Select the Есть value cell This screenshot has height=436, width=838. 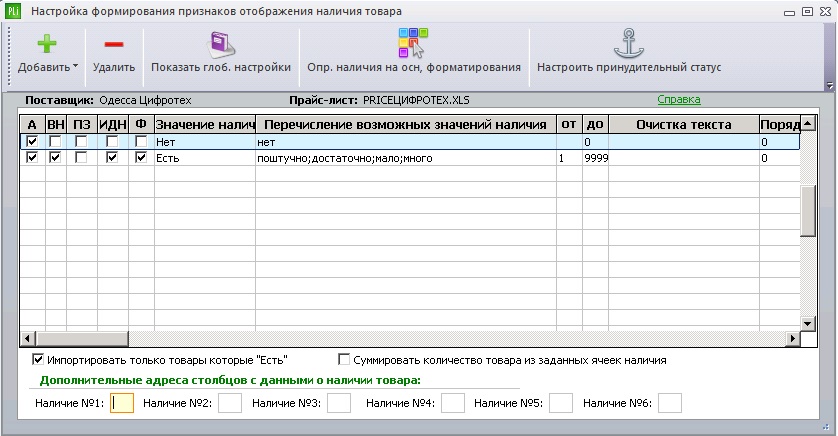(205, 158)
